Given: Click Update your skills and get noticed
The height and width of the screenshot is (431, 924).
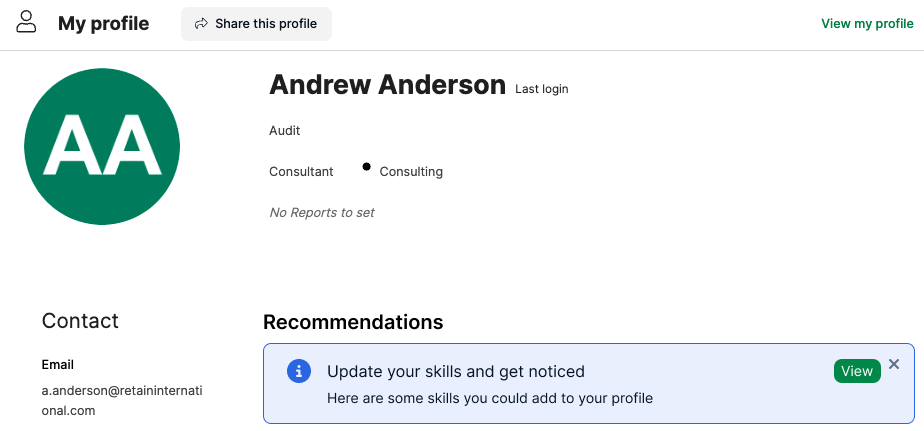Looking at the screenshot, I should [x=456, y=371].
